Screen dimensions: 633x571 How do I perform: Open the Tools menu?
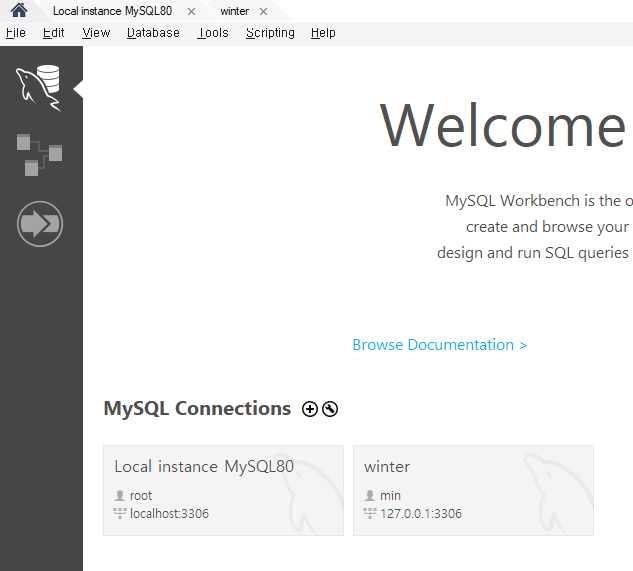(x=213, y=33)
